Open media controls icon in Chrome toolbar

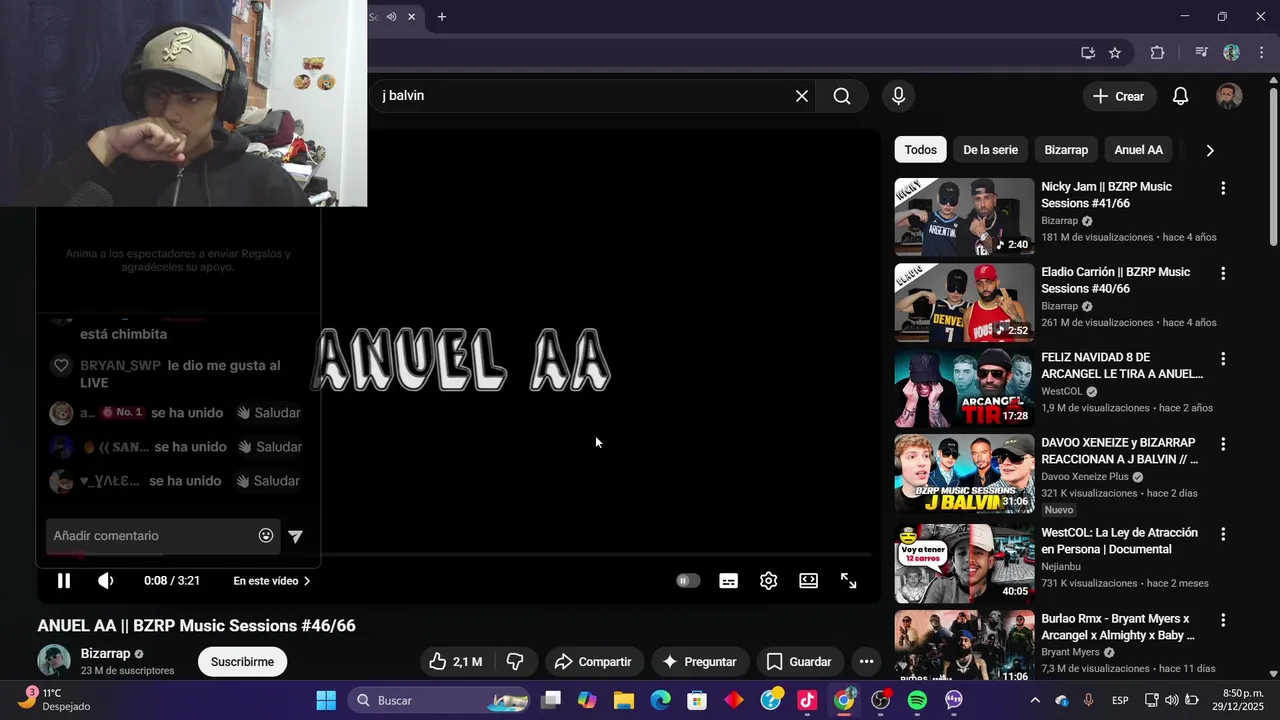tap(1202, 53)
